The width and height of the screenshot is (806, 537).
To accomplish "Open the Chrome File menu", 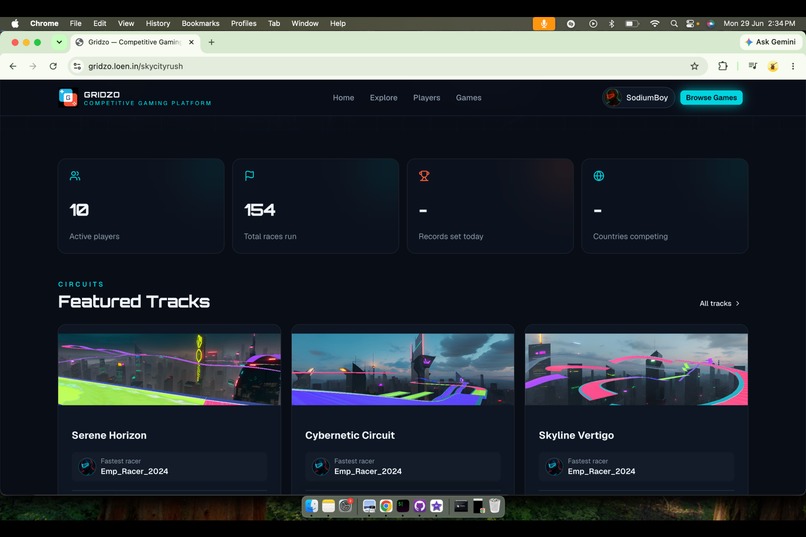I will coord(76,24).
